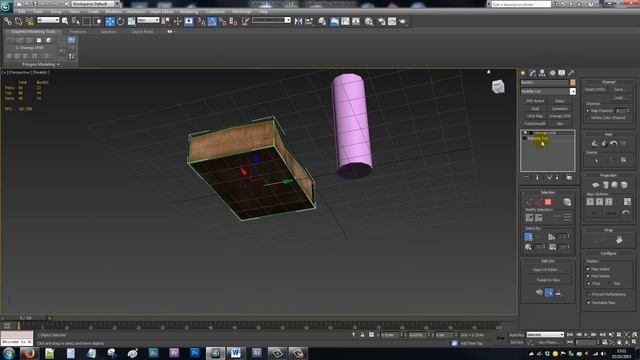
Task: Select the Map Channel radio button
Action: click(588, 111)
